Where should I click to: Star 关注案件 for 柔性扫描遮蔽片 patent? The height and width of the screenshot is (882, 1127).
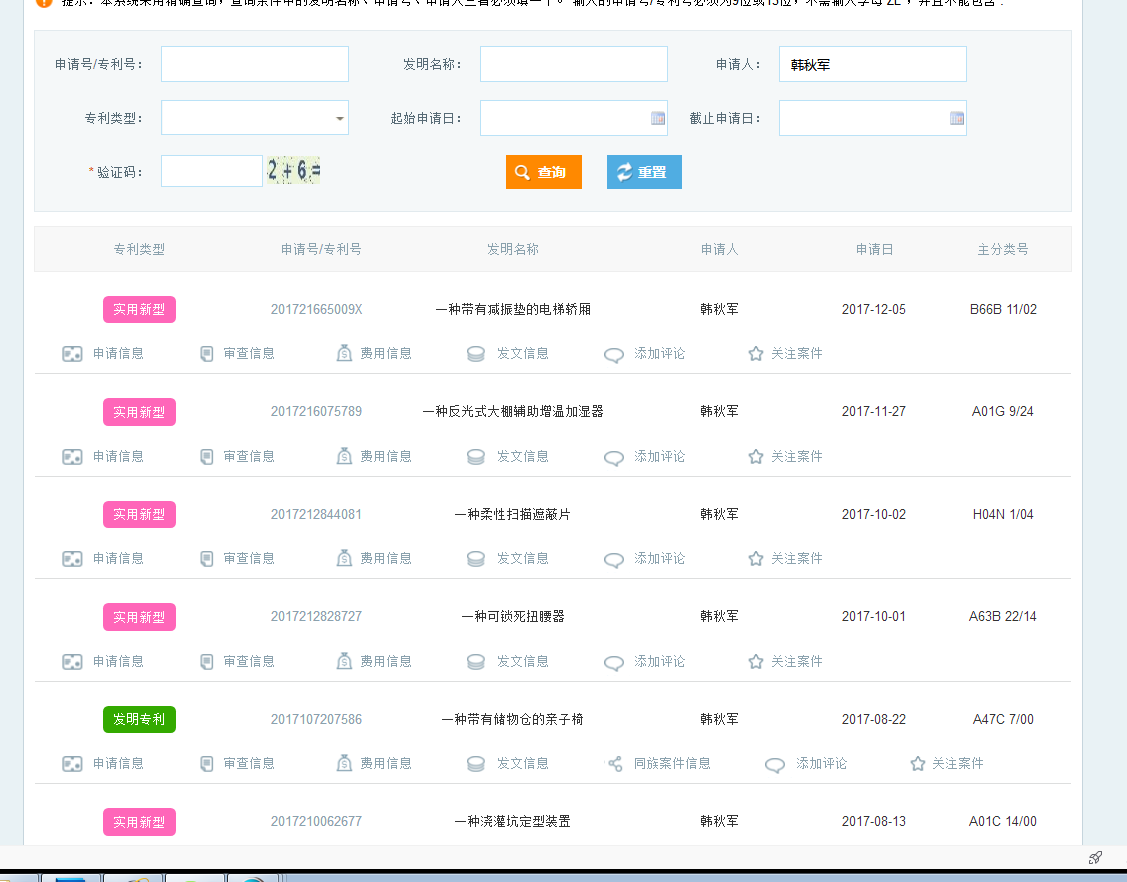(756, 558)
